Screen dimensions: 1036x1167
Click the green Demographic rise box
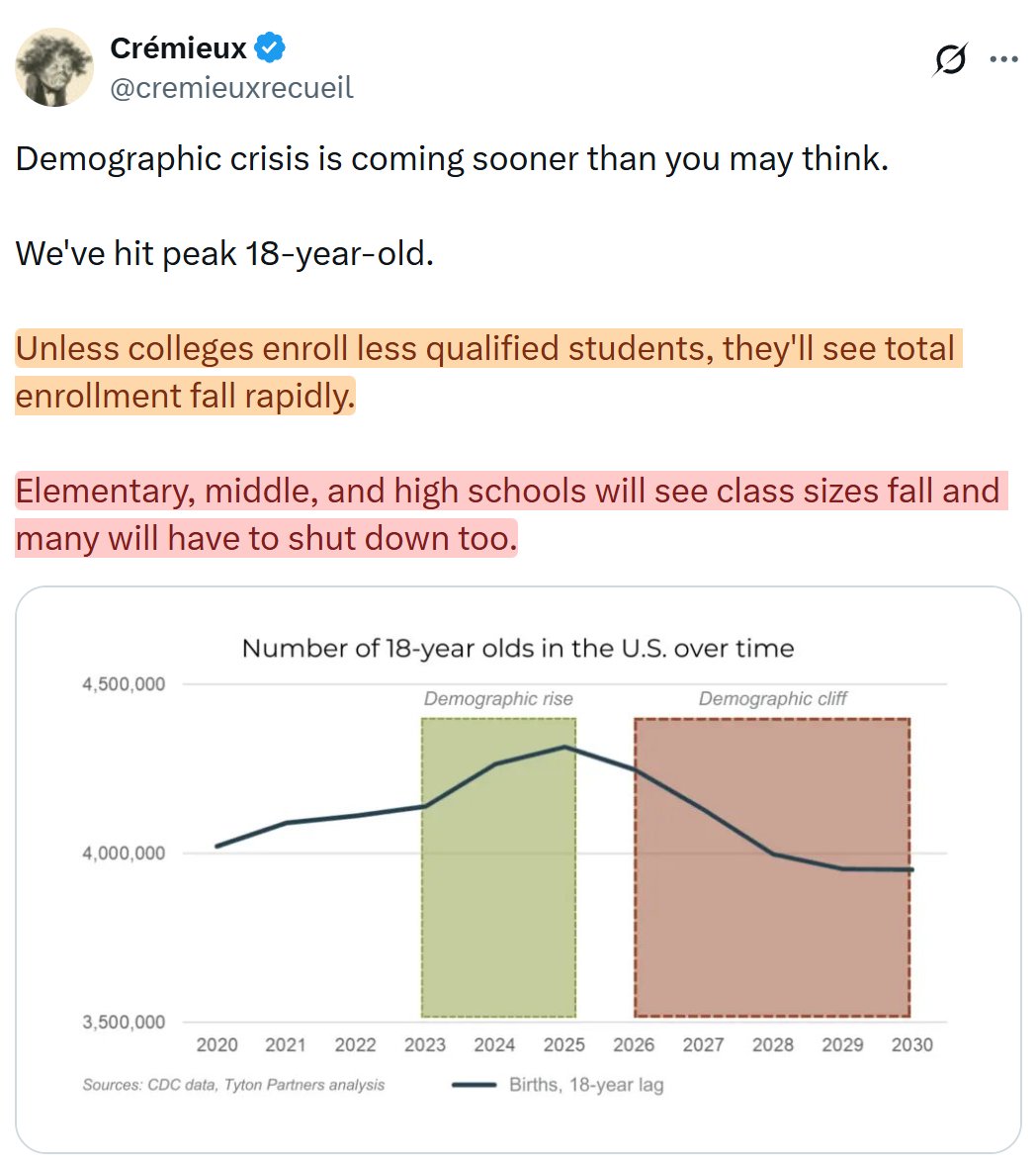(498, 867)
